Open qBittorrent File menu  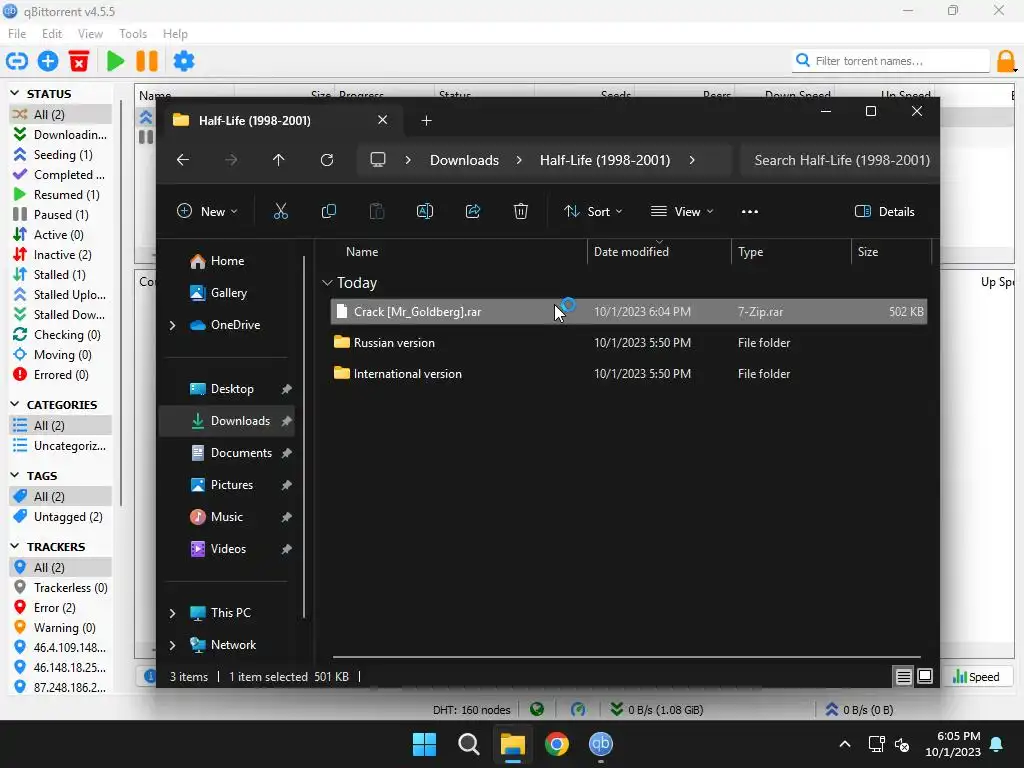(17, 33)
